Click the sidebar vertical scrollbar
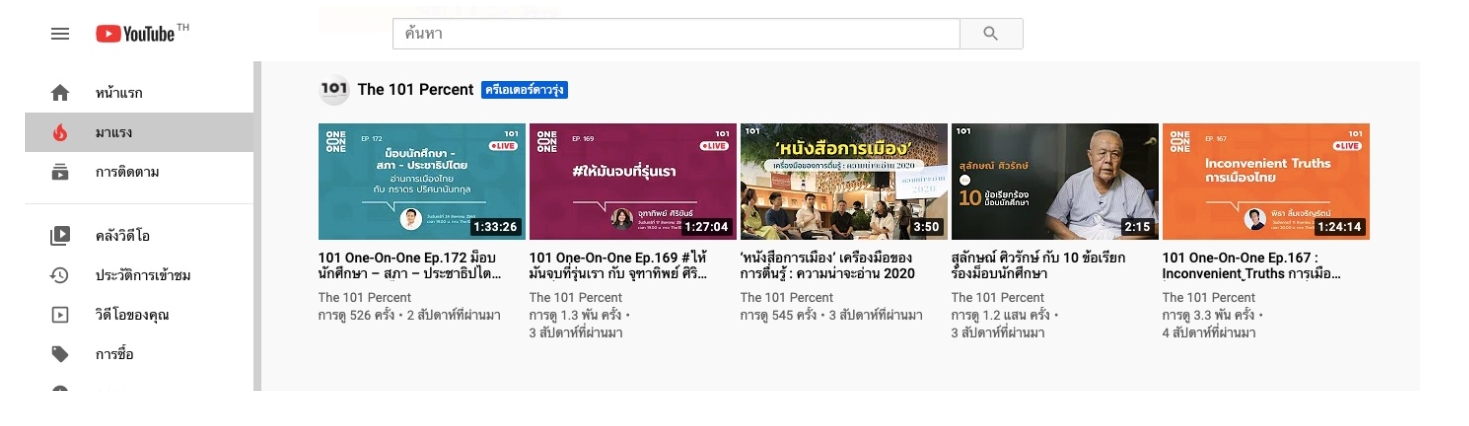Viewport: 1469px width, 426px height. (257, 225)
